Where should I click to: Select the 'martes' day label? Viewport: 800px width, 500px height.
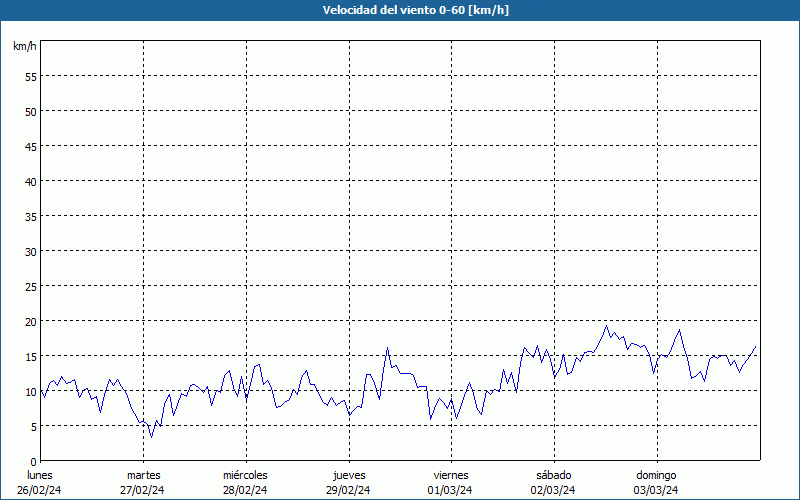[x=143, y=475]
